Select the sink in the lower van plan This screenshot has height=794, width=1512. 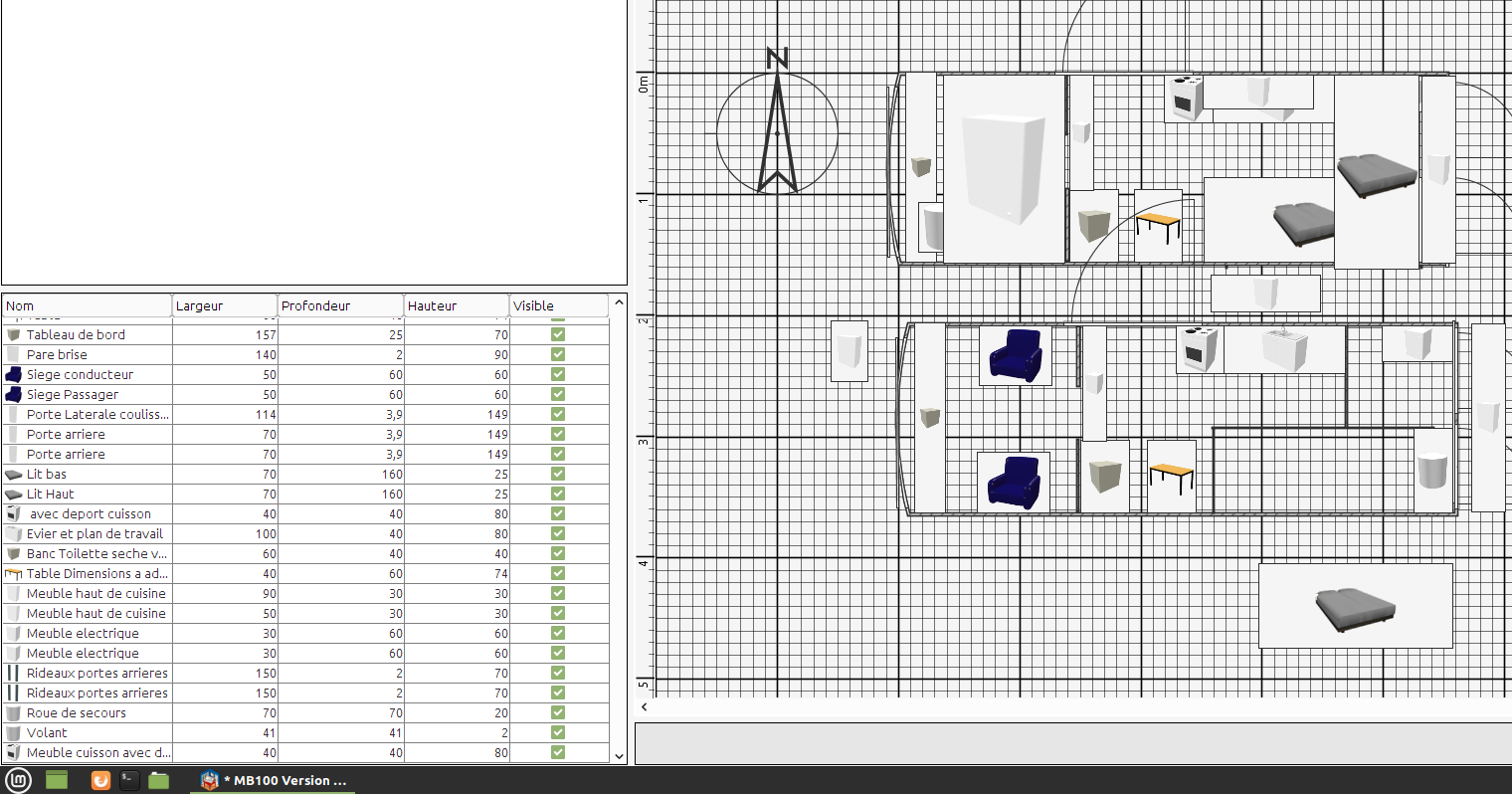coord(1283,349)
